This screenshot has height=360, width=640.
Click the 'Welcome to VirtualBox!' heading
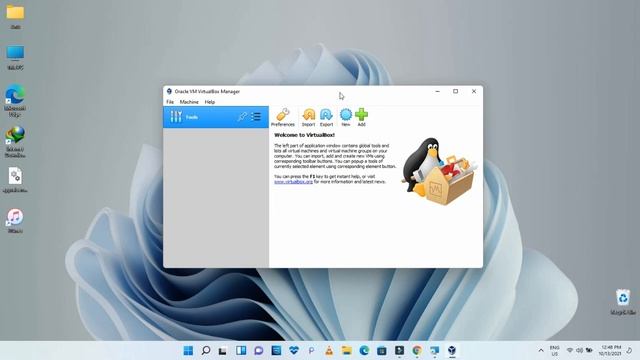[x=304, y=135]
